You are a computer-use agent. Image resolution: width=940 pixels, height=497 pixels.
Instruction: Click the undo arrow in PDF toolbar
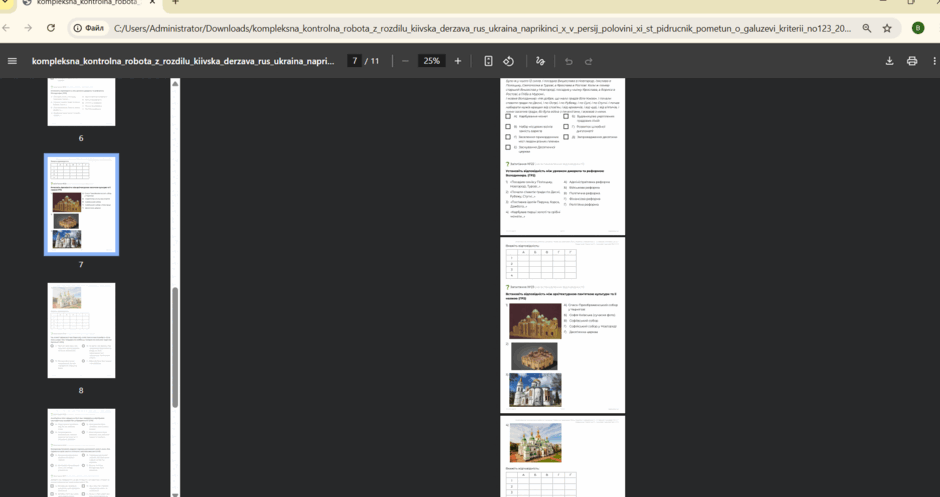coord(568,61)
